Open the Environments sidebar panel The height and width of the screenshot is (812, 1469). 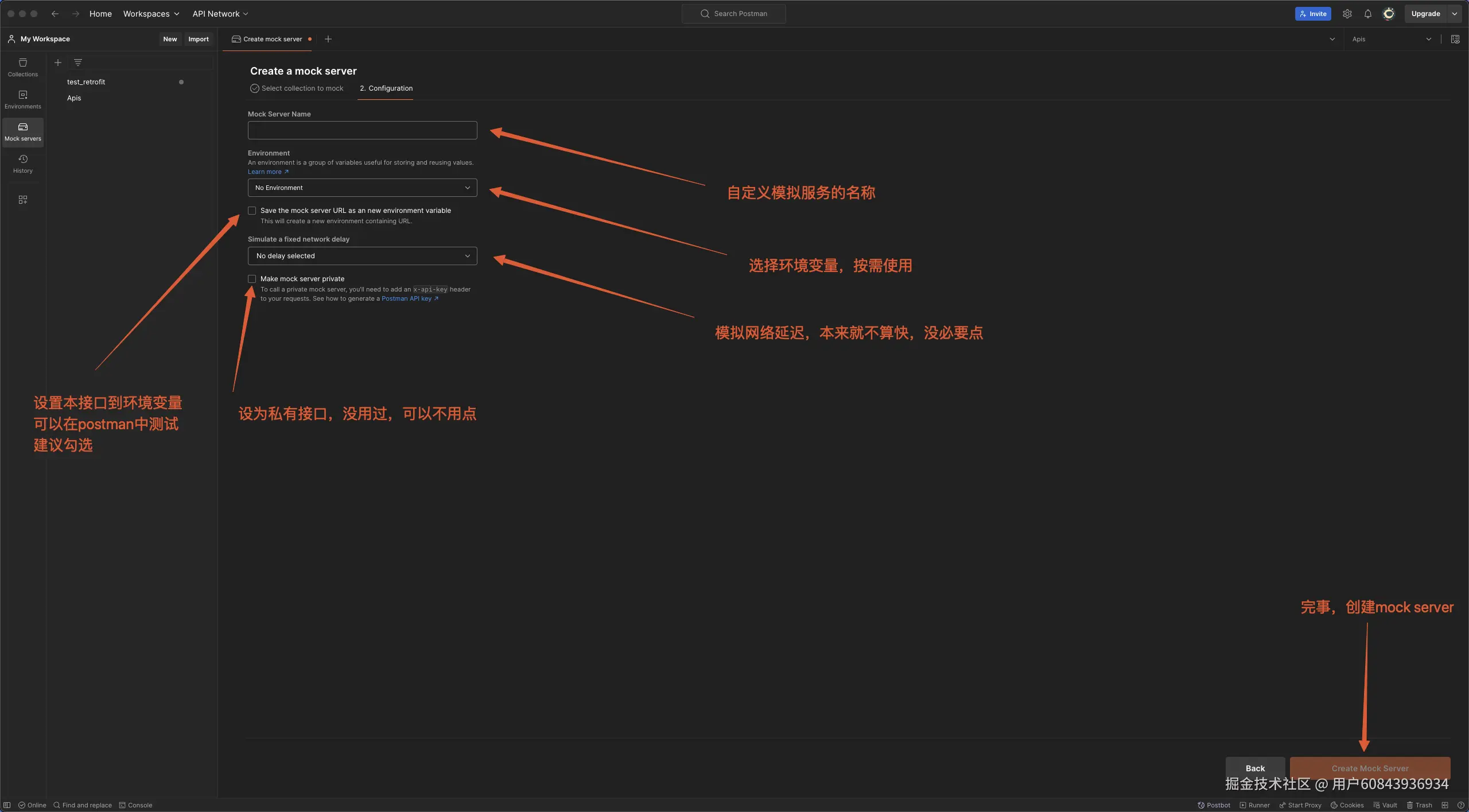22,99
